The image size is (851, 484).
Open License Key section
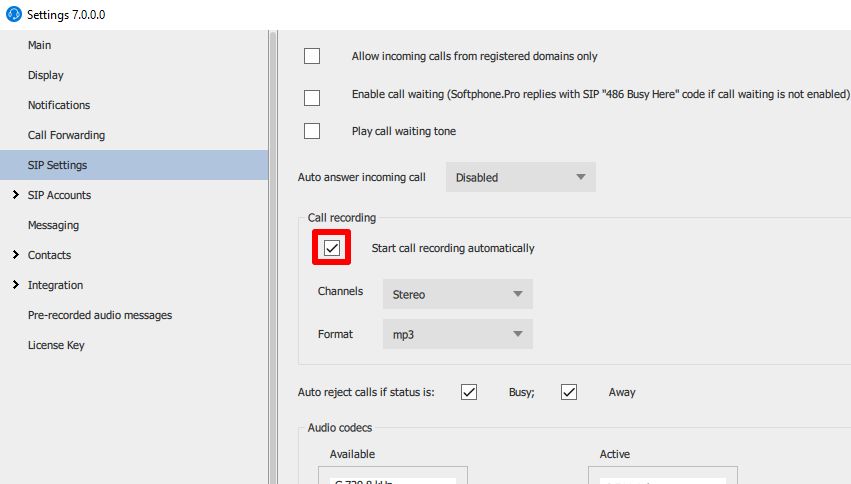tap(56, 345)
